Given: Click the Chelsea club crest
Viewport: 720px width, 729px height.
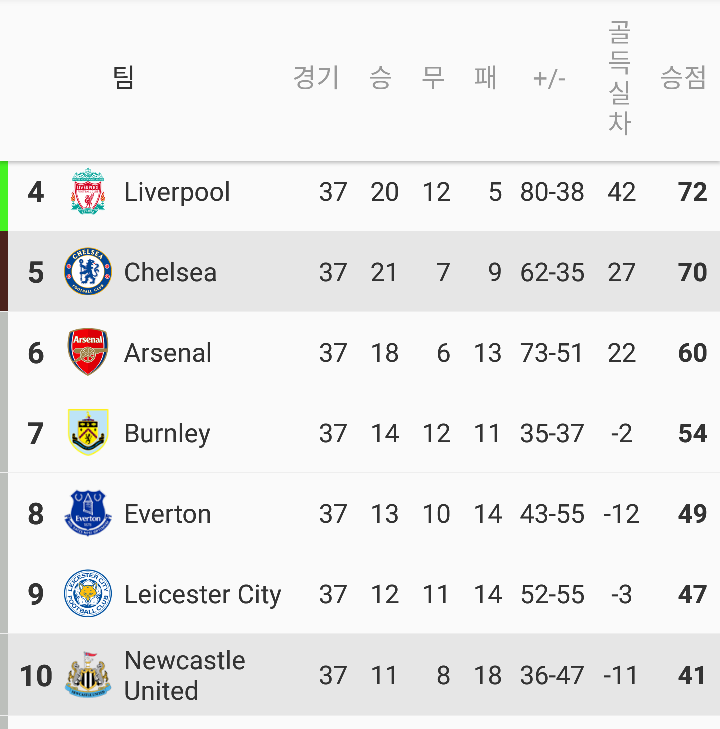Looking at the screenshot, I should pyautogui.click(x=88, y=272).
